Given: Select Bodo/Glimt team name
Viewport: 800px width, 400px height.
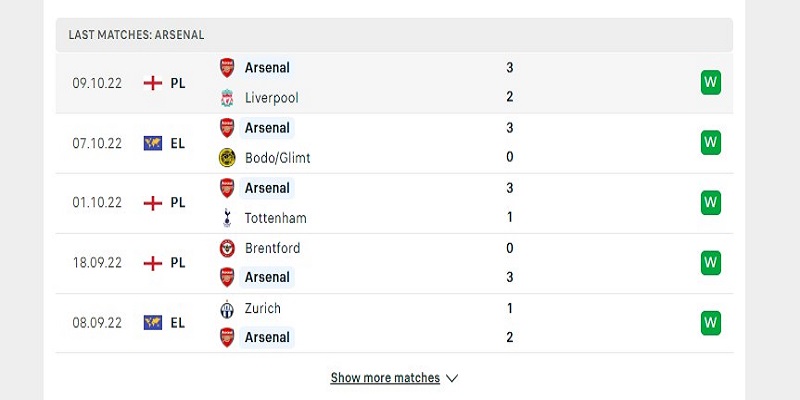Looking at the screenshot, I should [x=278, y=158].
